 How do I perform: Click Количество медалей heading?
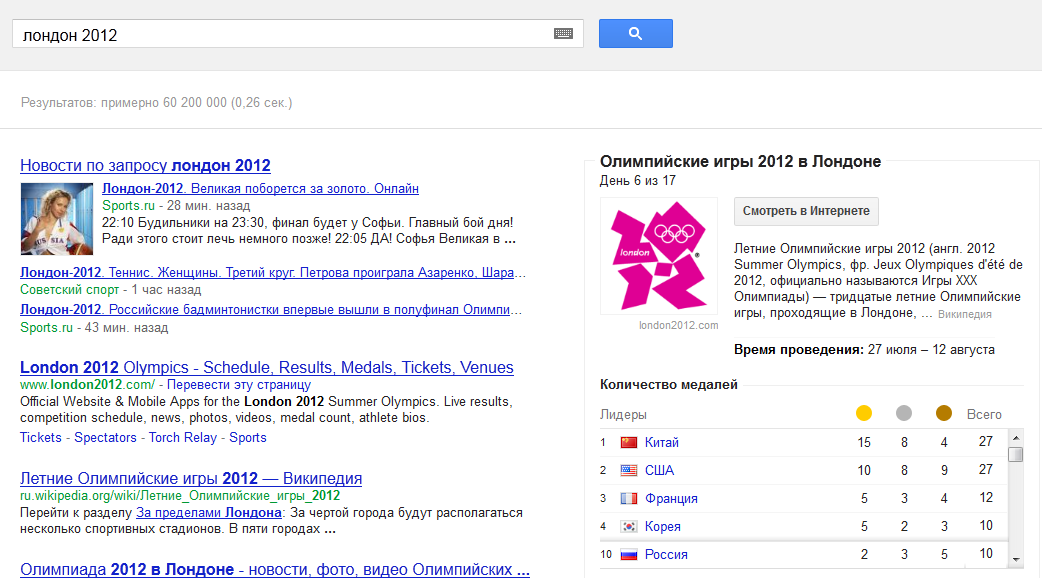(669, 385)
